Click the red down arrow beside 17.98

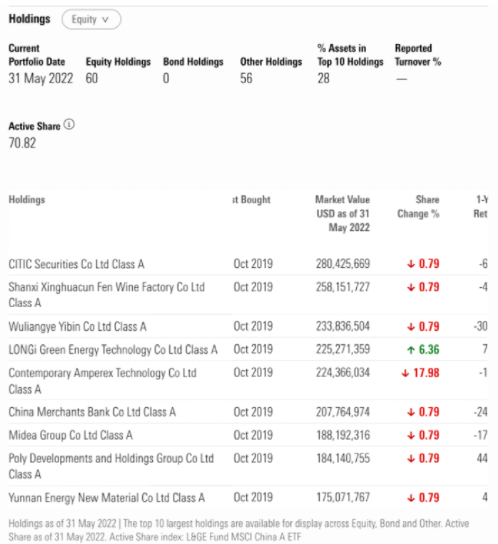point(405,373)
